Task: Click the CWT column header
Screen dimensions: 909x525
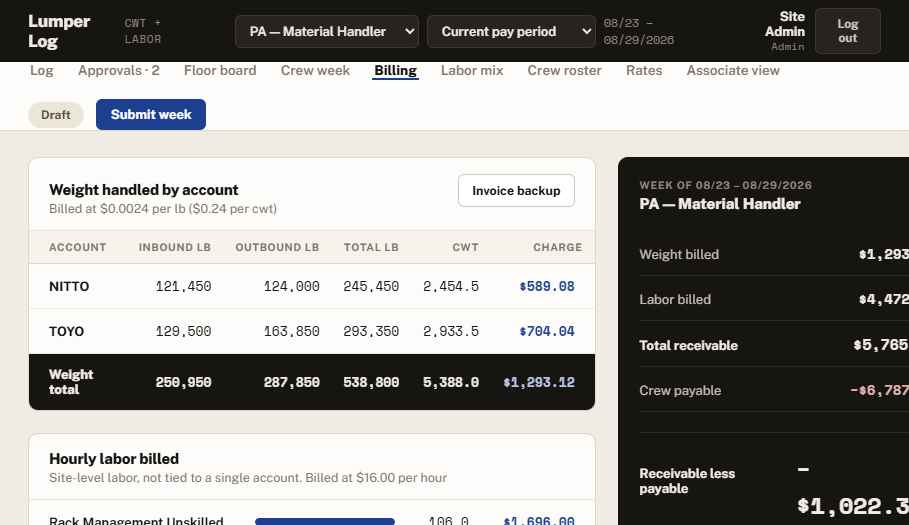Action: pos(466,247)
